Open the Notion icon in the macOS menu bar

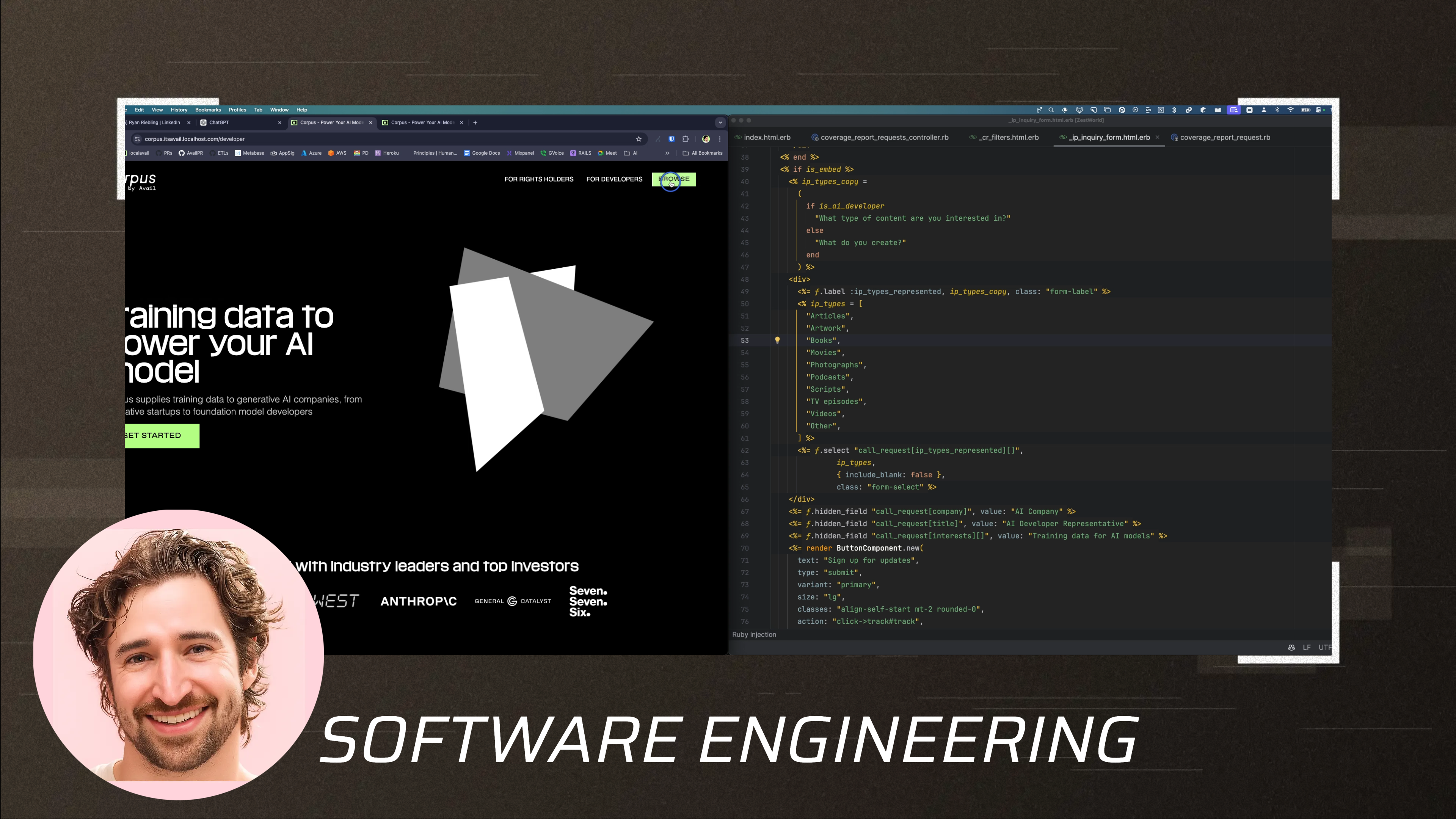click(x=1160, y=110)
